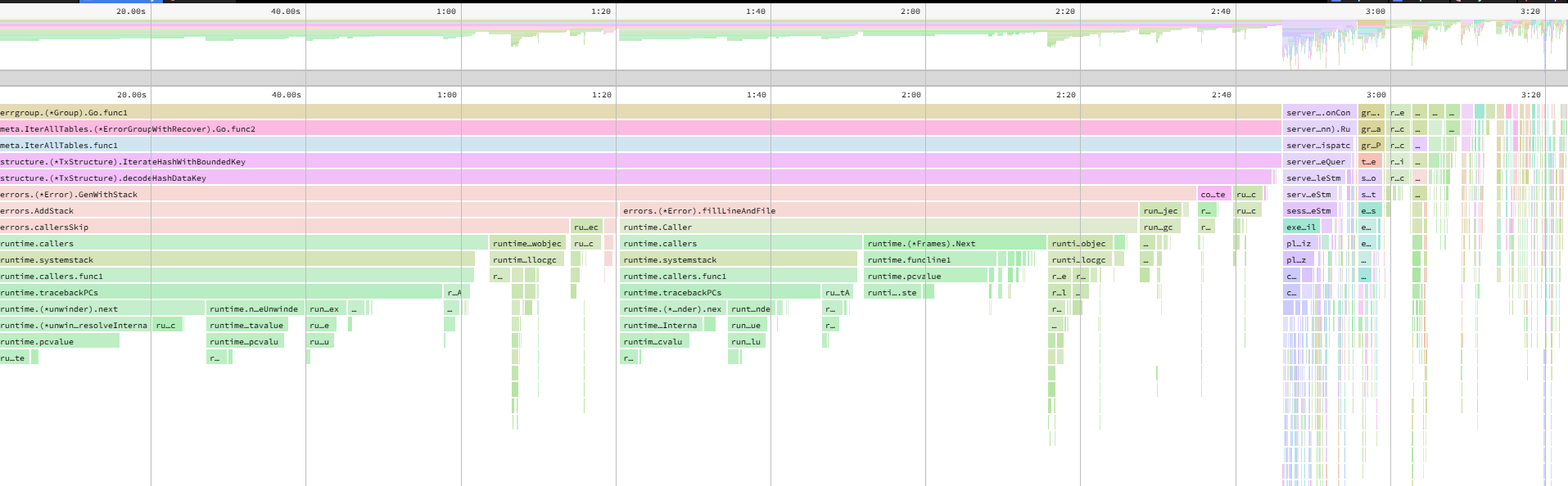Click the 1:00 marker in the overview minimap
Image resolution: width=1568 pixels, height=486 pixels.
pyautogui.click(x=446, y=11)
